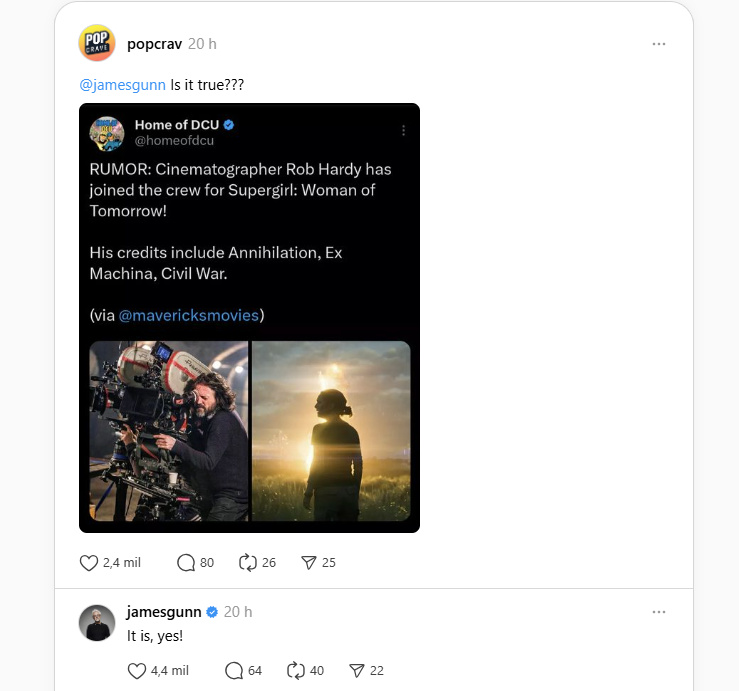The width and height of the screenshot is (739, 691).
Task: Repost James Gunn's reply
Action: coord(296,671)
